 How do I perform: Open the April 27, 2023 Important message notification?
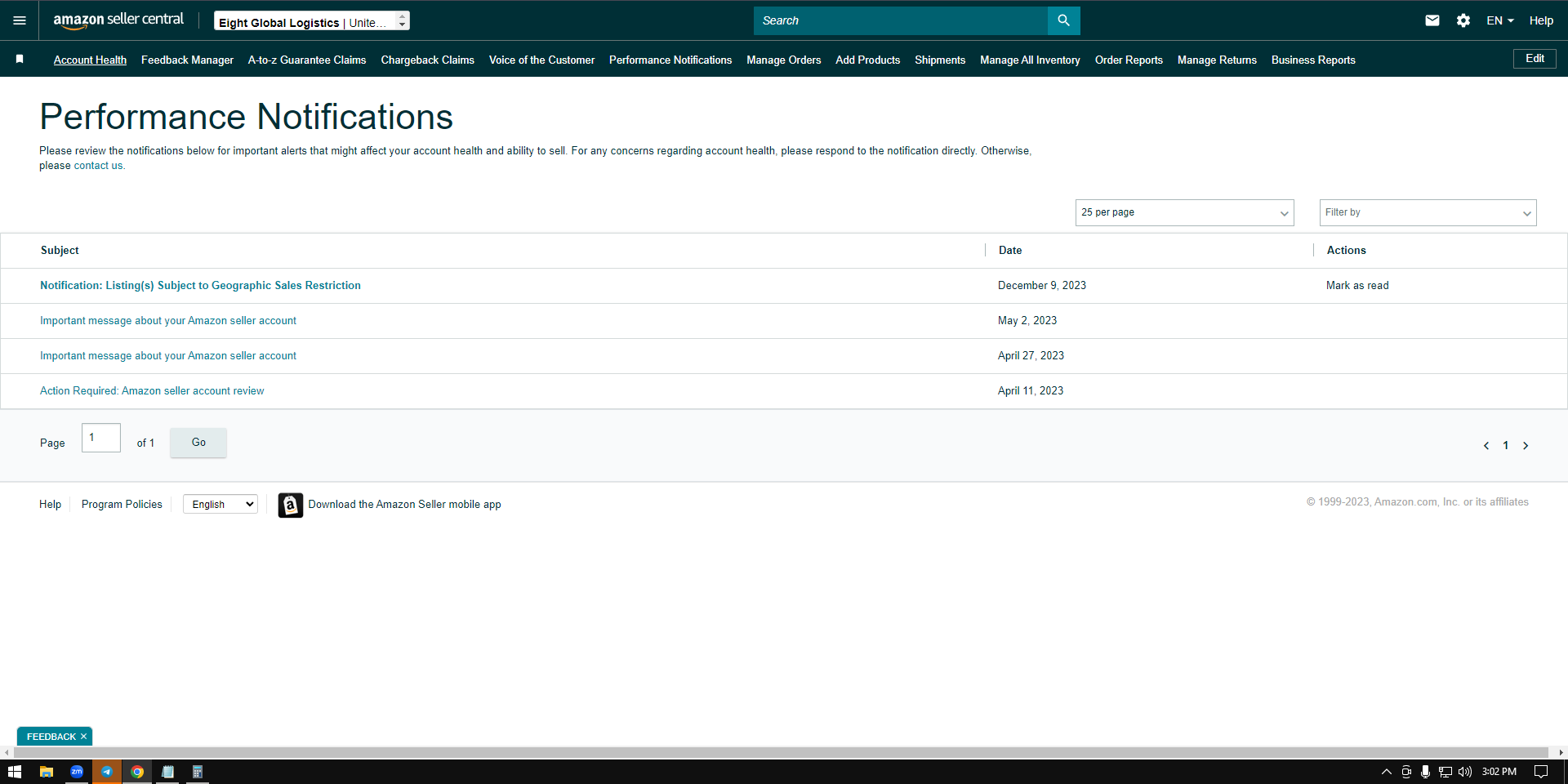point(168,355)
